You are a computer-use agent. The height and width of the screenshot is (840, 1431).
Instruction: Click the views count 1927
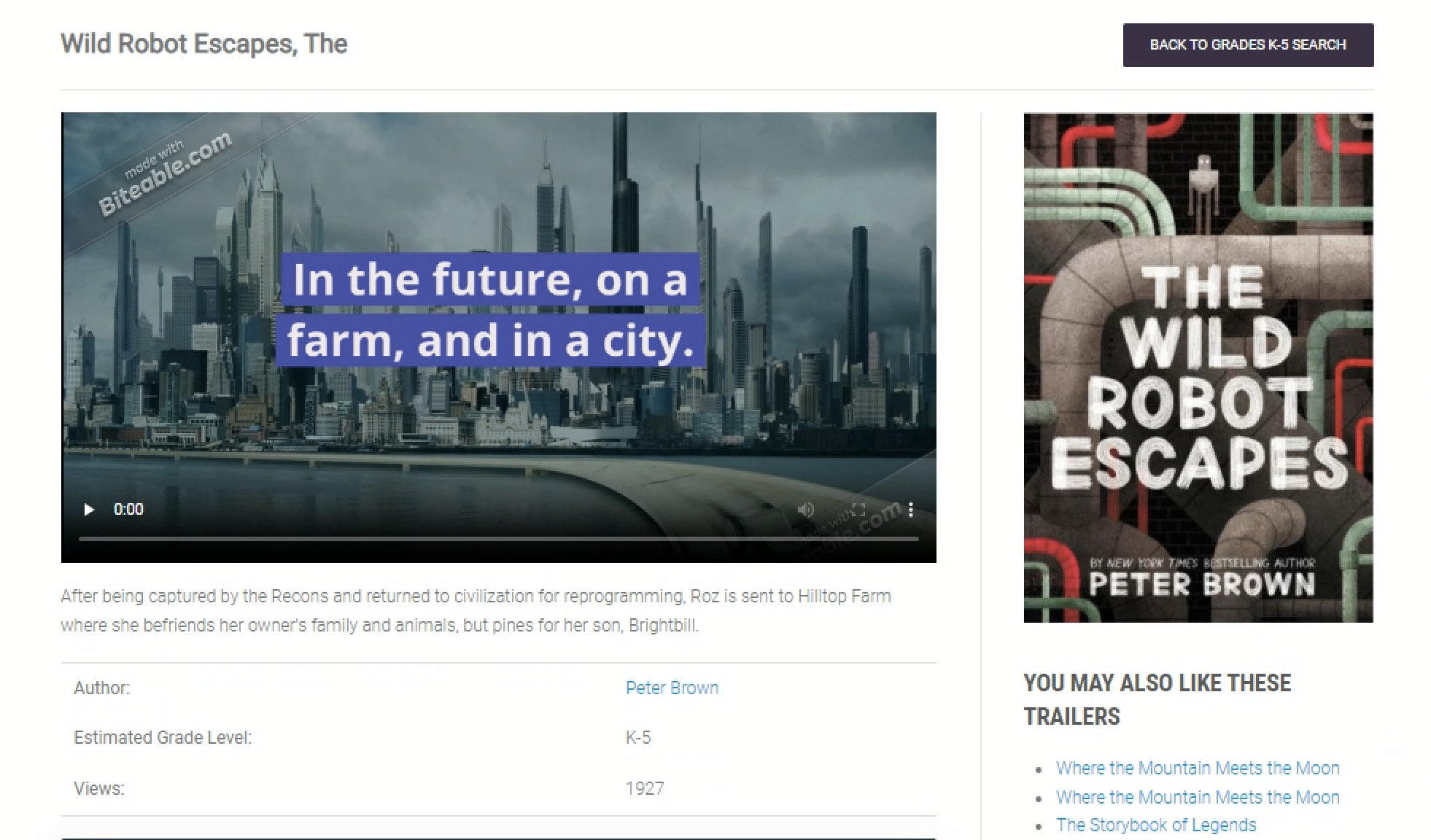tap(645, 788)
